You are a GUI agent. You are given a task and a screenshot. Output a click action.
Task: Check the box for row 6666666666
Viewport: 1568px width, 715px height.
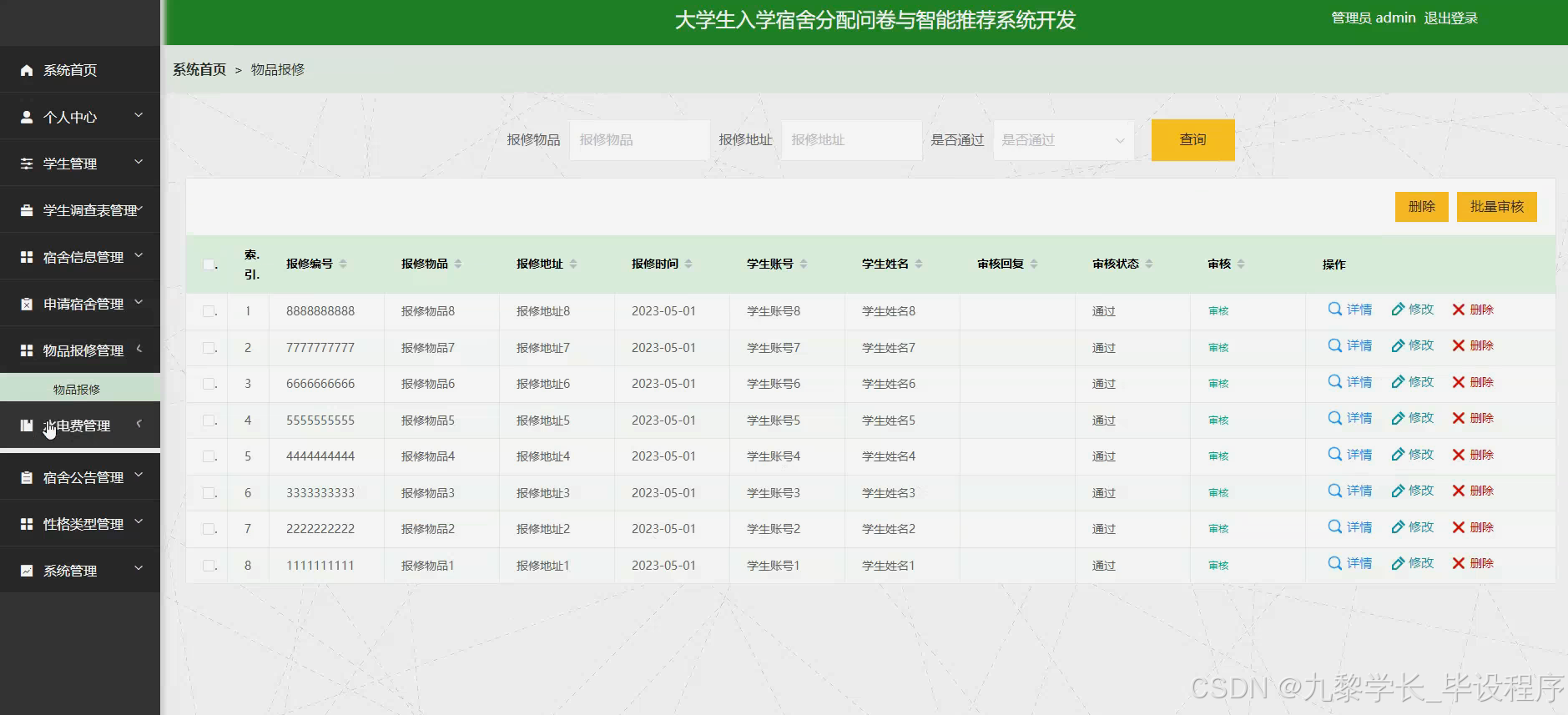209,384
